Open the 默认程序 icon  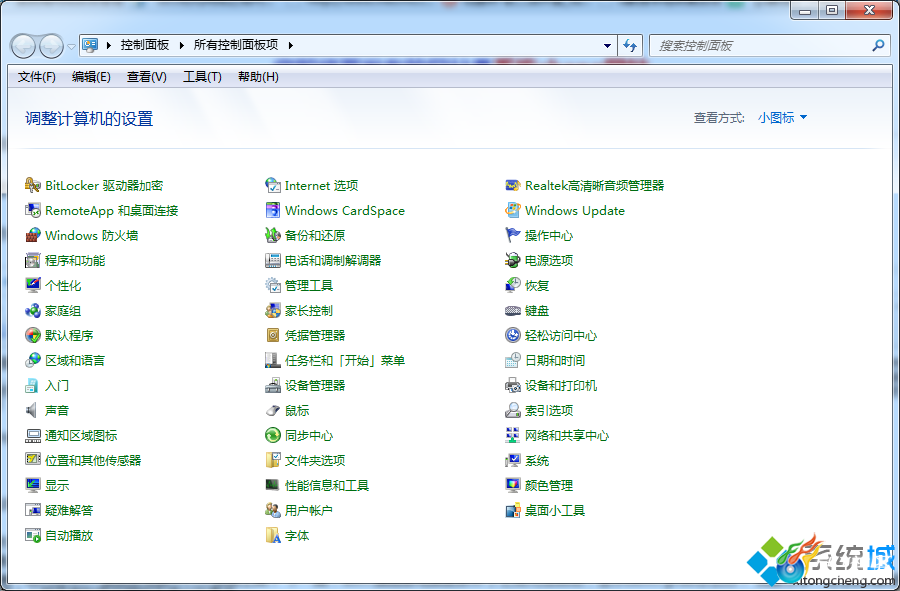coord(33,335)
